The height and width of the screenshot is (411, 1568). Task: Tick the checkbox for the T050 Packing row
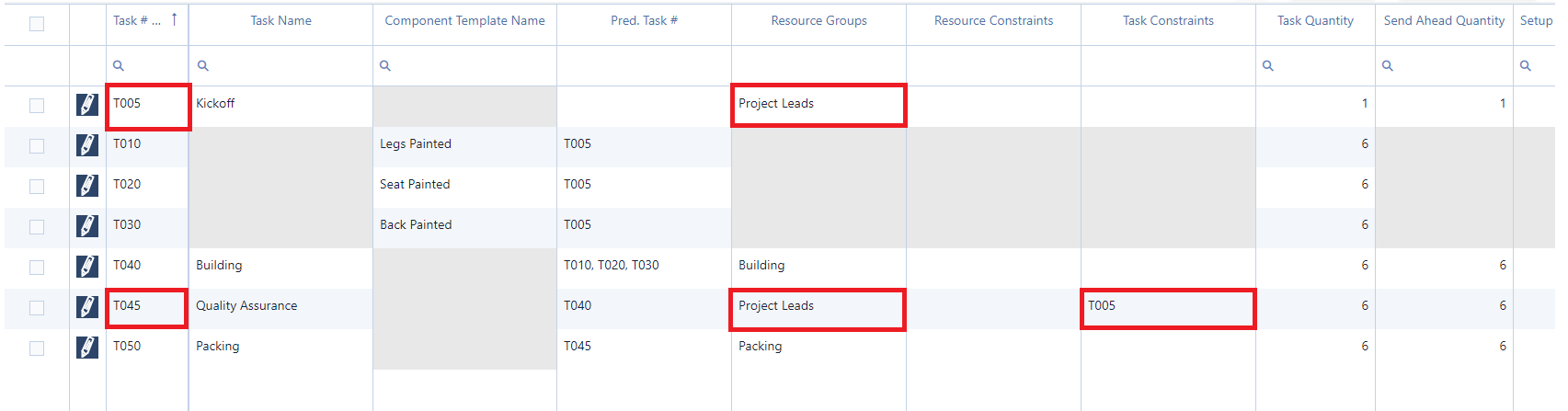click(37, 348)
